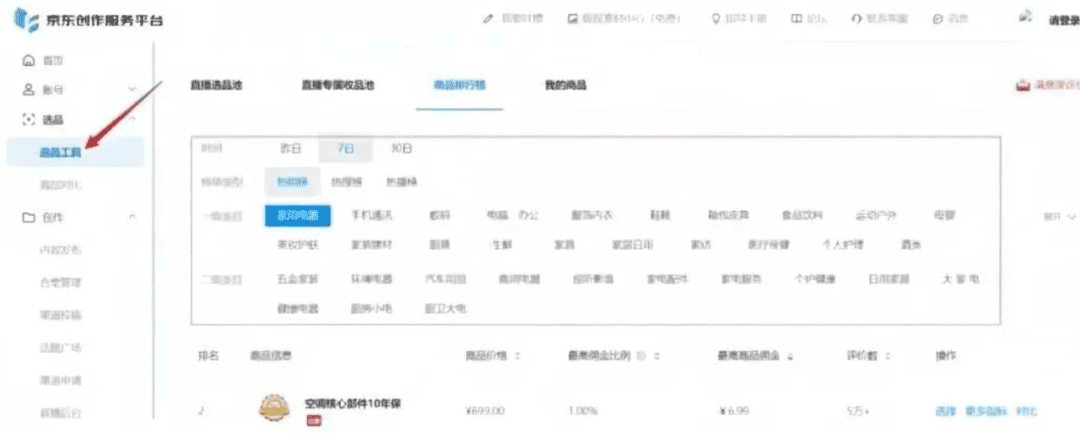Click the 选品 scan icon in sidebar
The image size is (1080, 433).
[x=28, y=120]
